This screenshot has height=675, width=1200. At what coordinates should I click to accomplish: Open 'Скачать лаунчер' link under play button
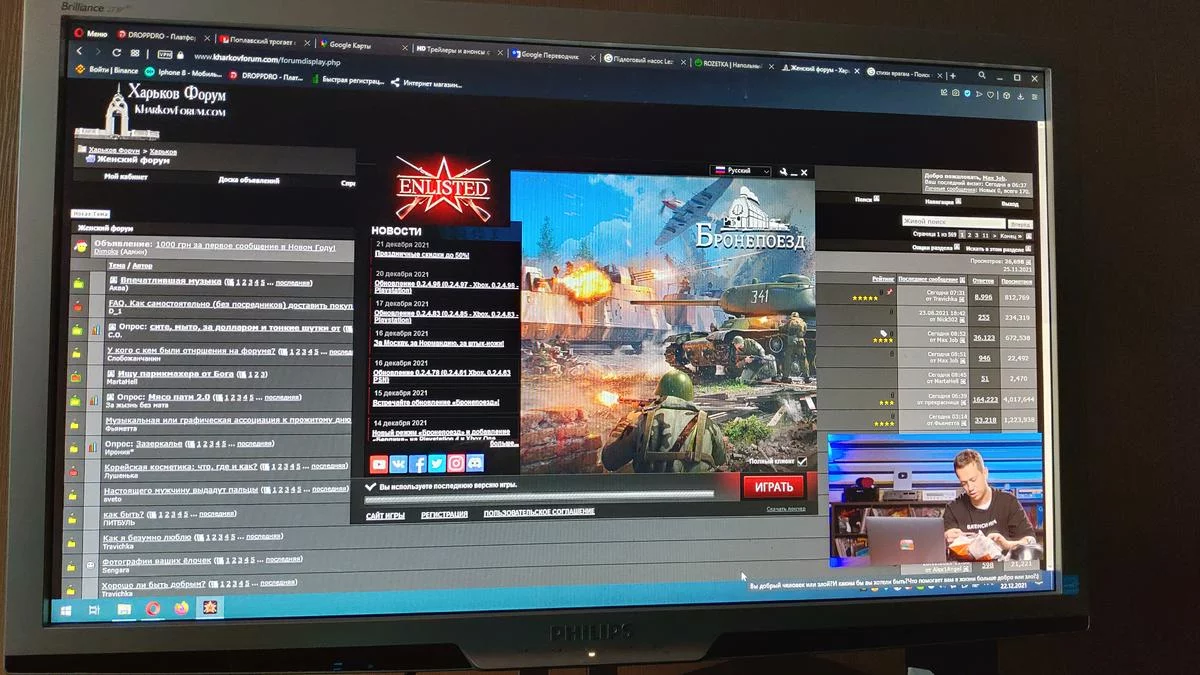[x=785, y=508]
